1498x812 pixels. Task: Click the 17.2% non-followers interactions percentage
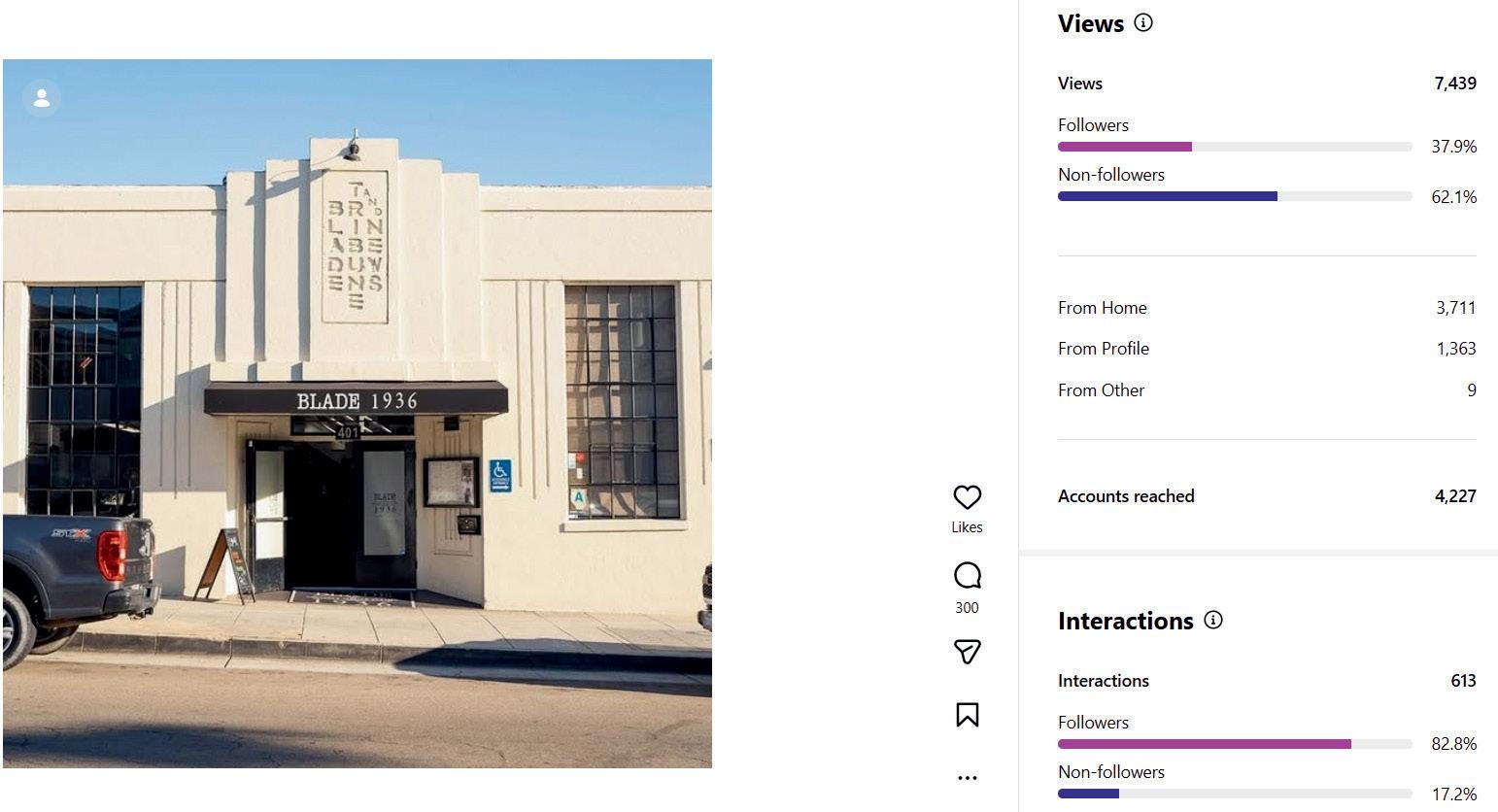1454,795
